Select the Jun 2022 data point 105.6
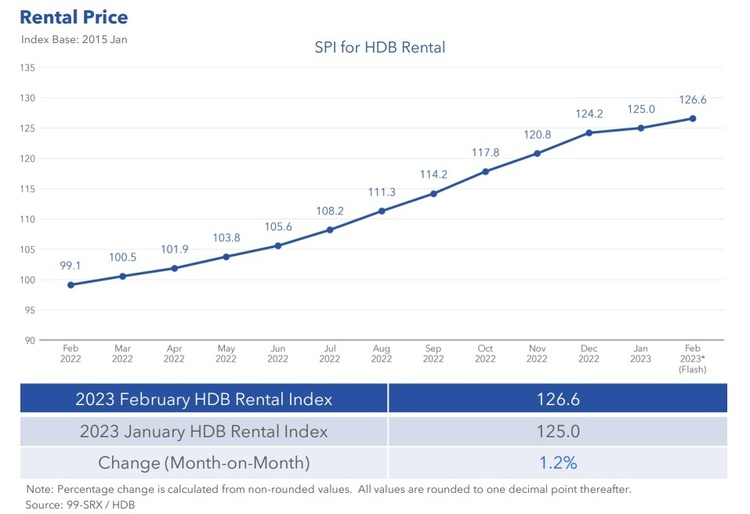 278,246
